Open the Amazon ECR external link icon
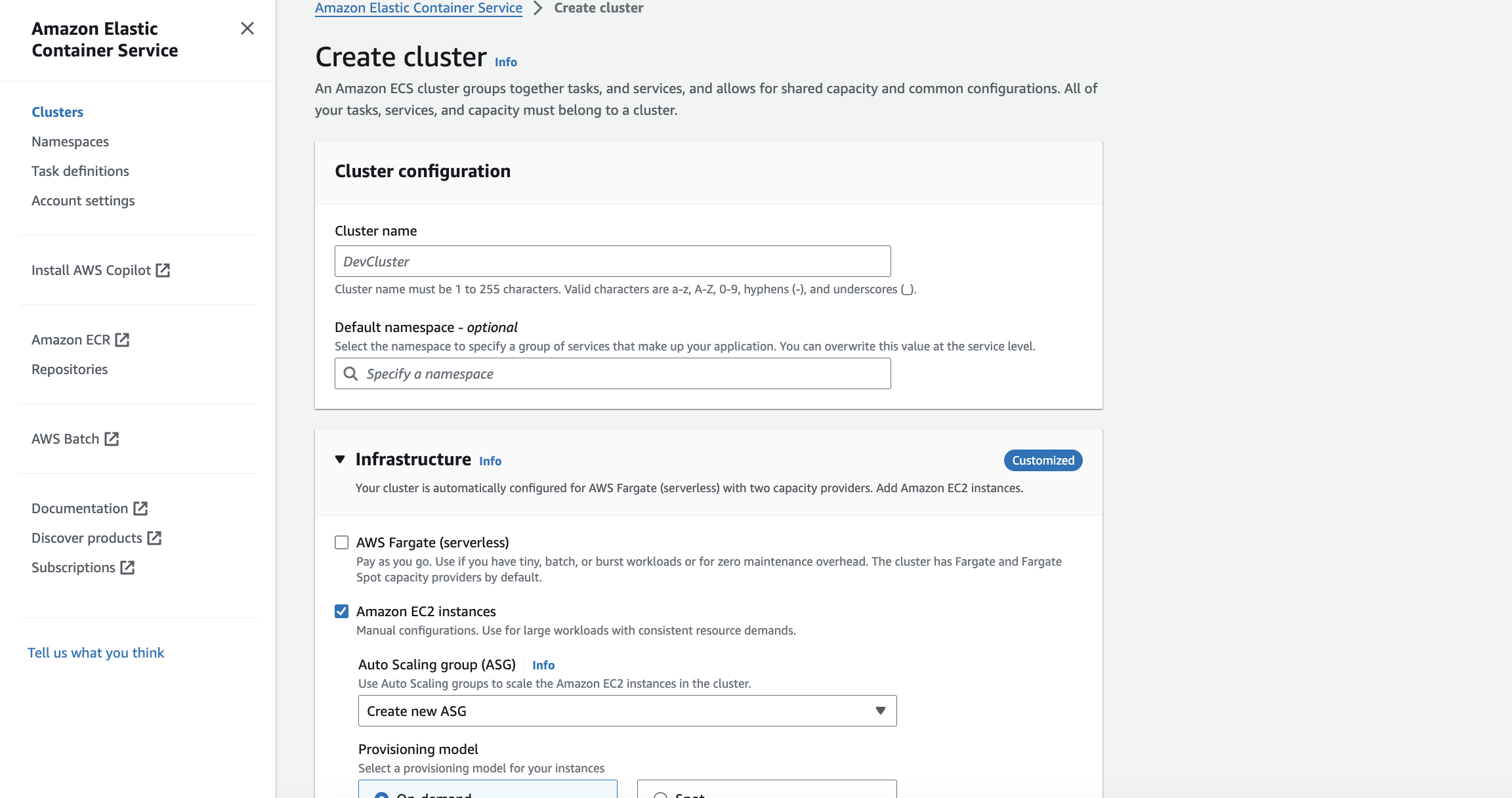The width and height of the screenshot is (1512, 798). pyautogui.click(x=122, y=339)
